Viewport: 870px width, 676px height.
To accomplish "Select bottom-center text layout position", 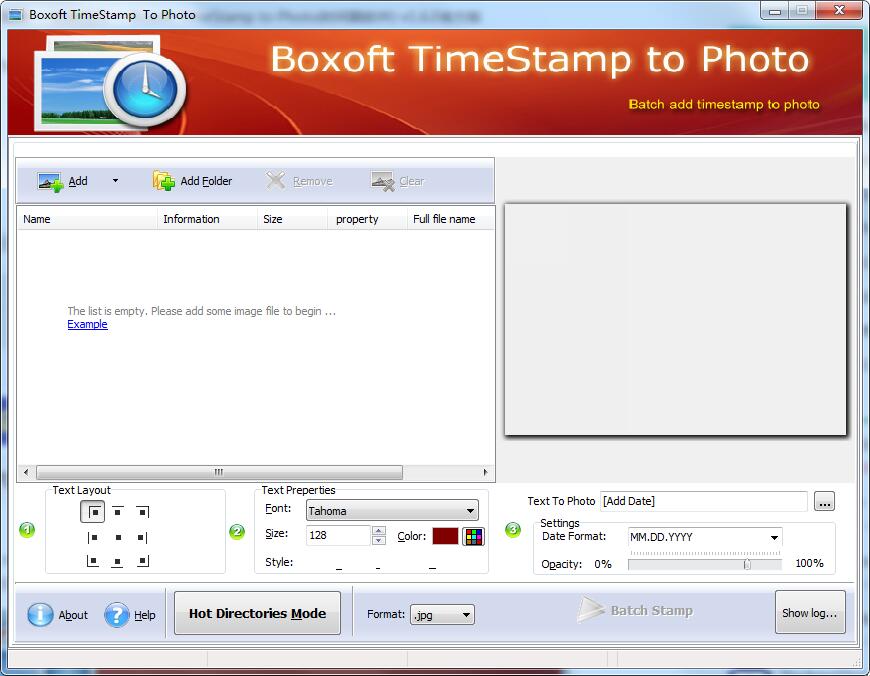I will [118, 561].
